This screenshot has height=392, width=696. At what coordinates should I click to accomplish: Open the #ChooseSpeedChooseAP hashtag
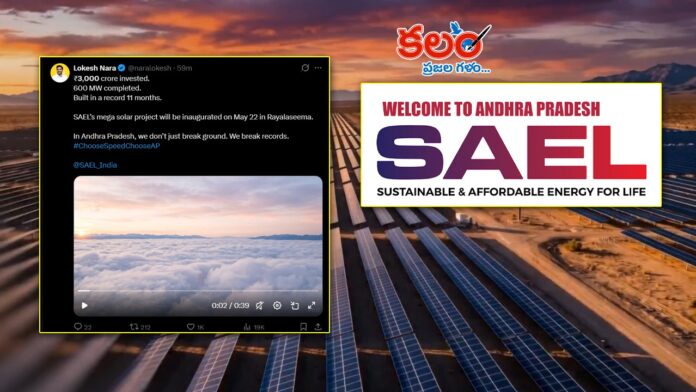click(x=117, y=146)
